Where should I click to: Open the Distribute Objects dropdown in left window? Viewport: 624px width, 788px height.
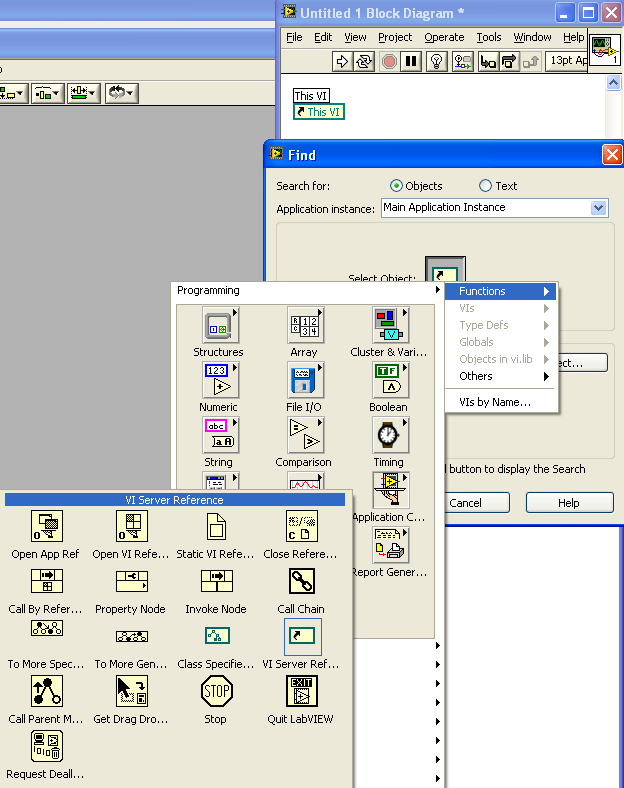[x=48, y=93]
